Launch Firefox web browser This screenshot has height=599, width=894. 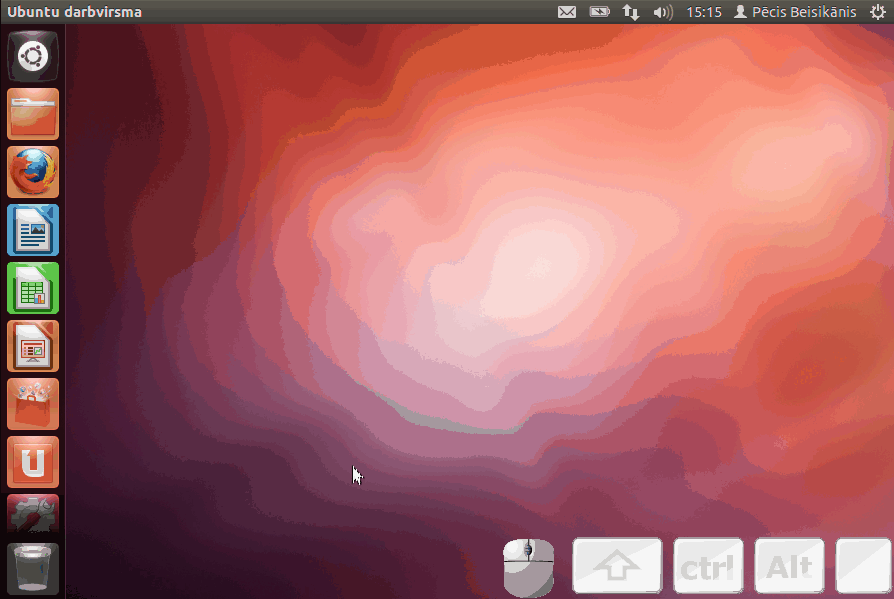click(x=32, y=172)
